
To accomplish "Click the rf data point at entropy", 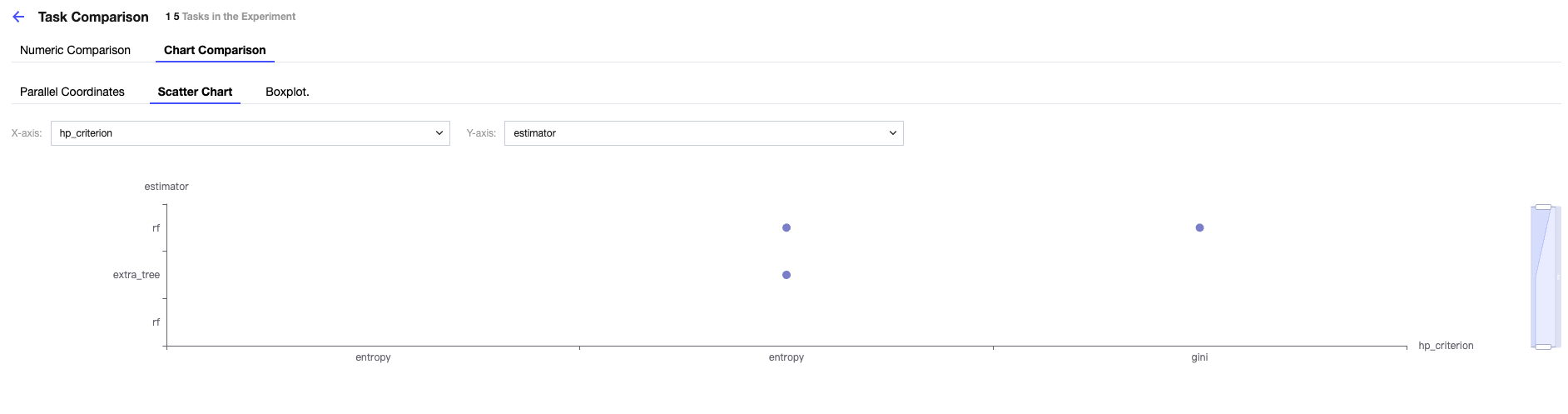I will click(786, 227).
